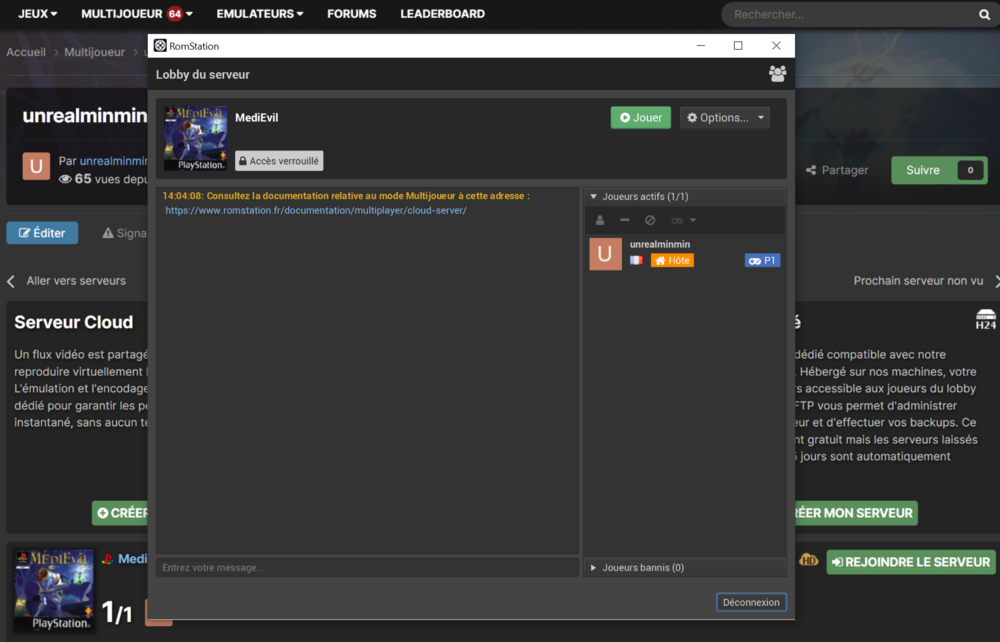
Task: Click the orange Hôte badge
Action: tap(672, 261)
